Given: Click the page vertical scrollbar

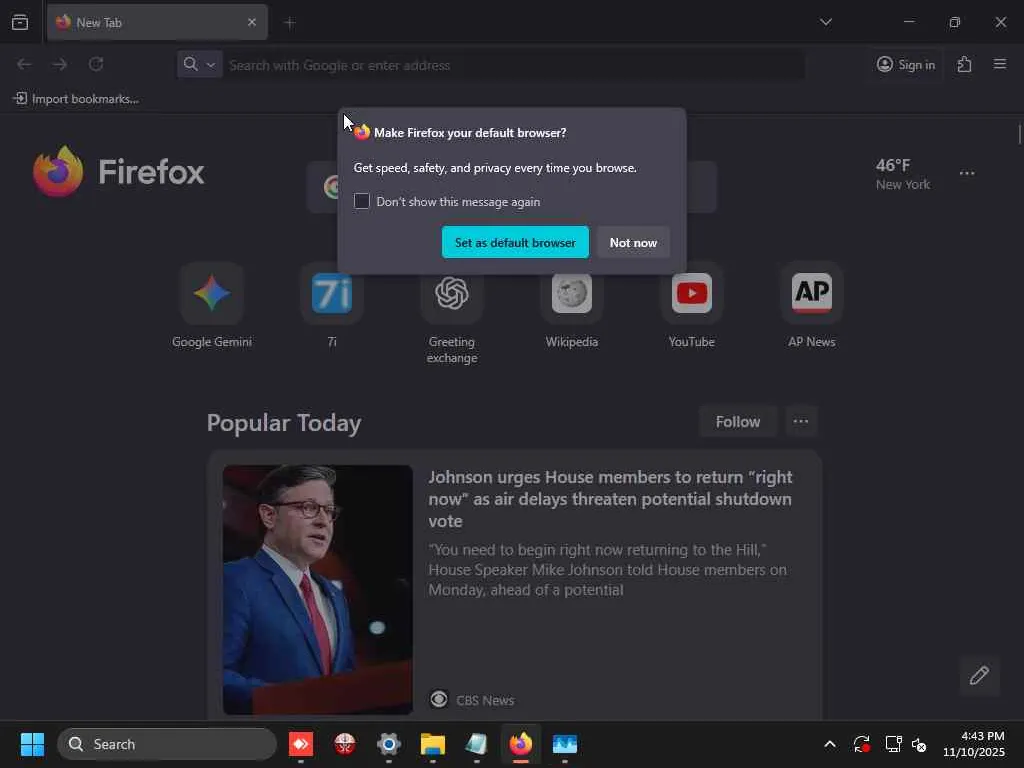Looking at the screenshot, I should pyautogui.click(x=1019, y=135).
